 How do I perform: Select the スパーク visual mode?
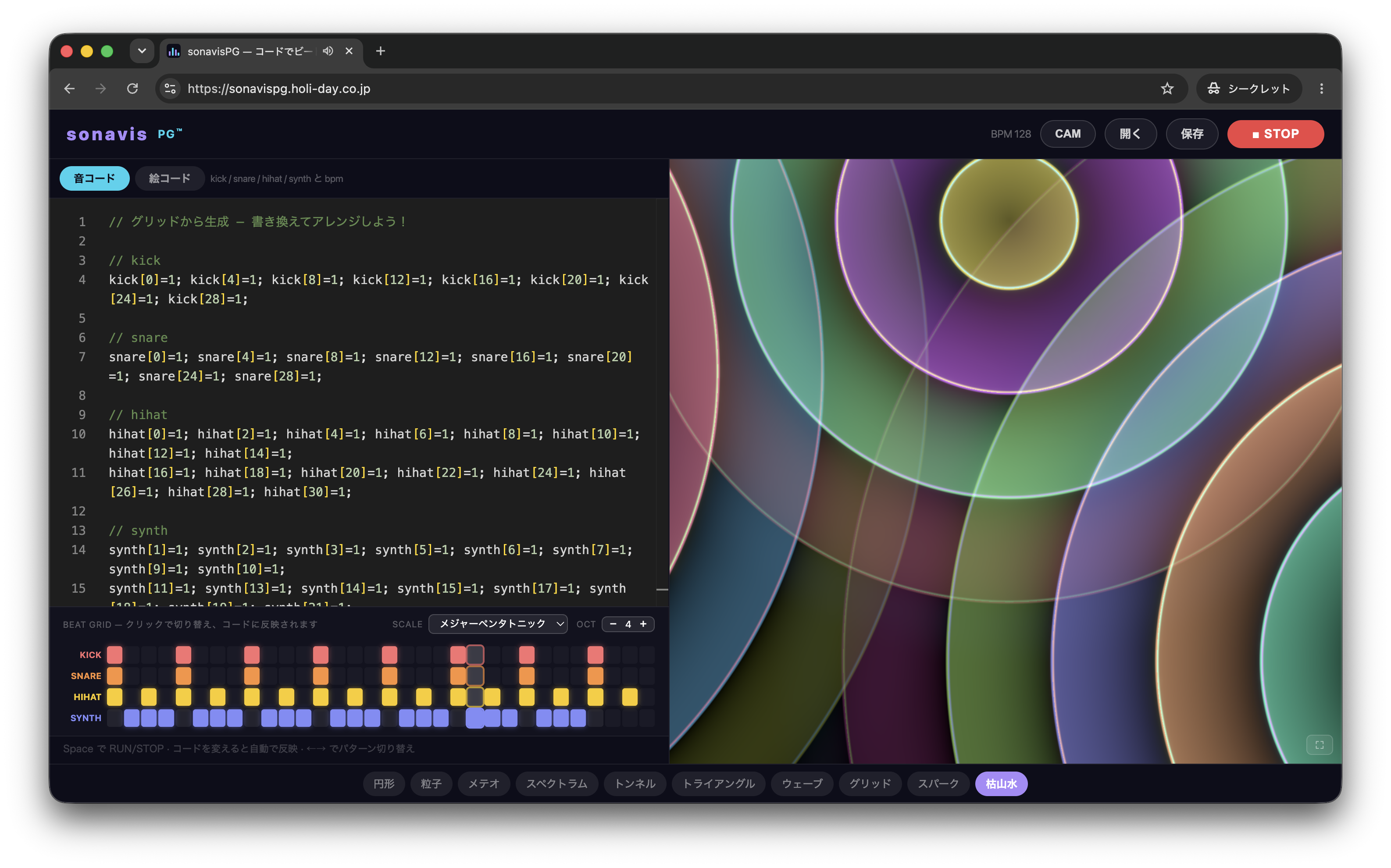[938, 784]
